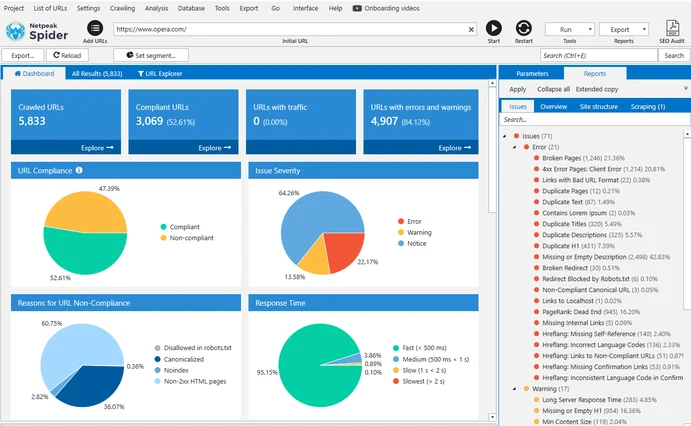The width and height of the screenshot is (691, 426).
Task: Click Explore under Crawled URLs
Action: coord(93,148)
